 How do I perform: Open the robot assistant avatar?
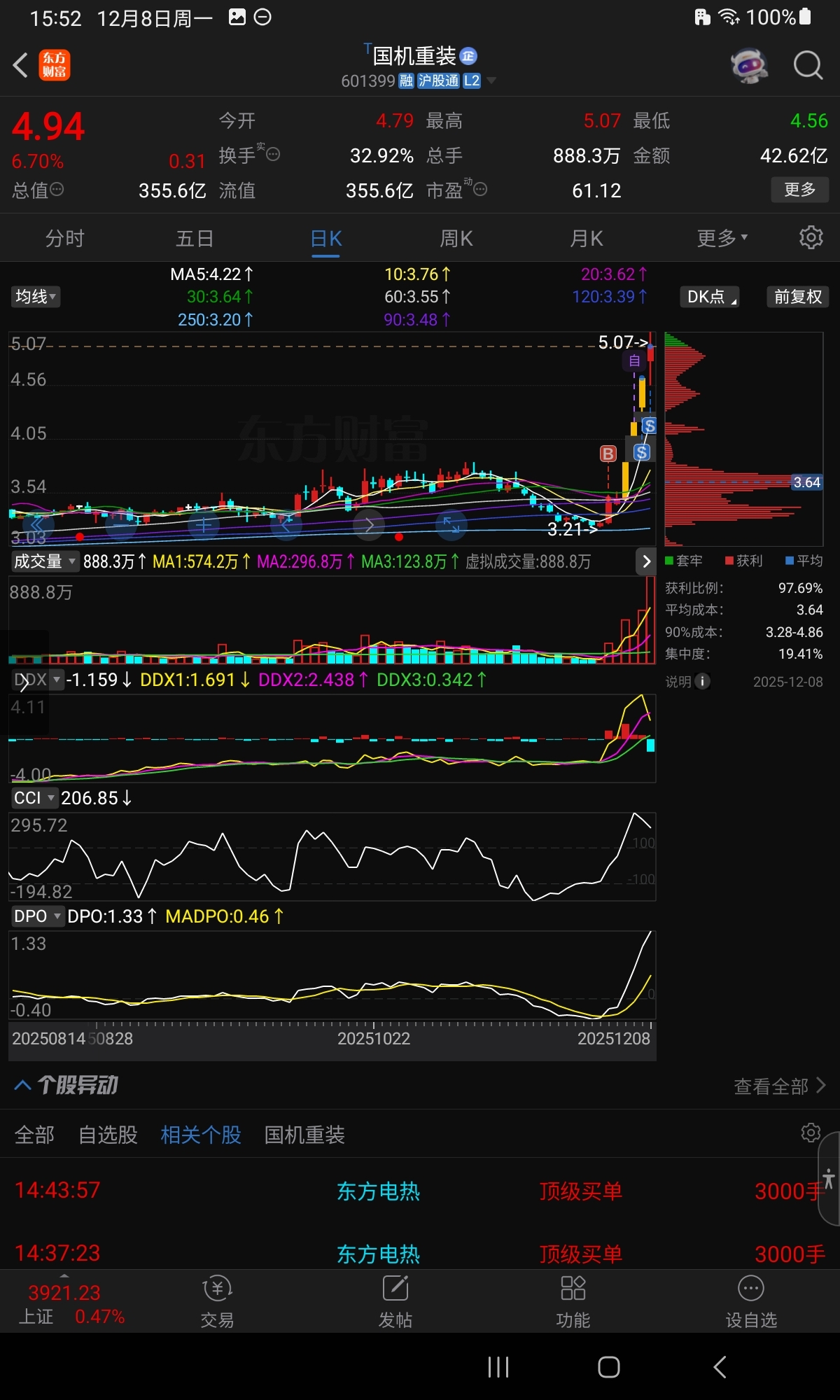[749, 66]
